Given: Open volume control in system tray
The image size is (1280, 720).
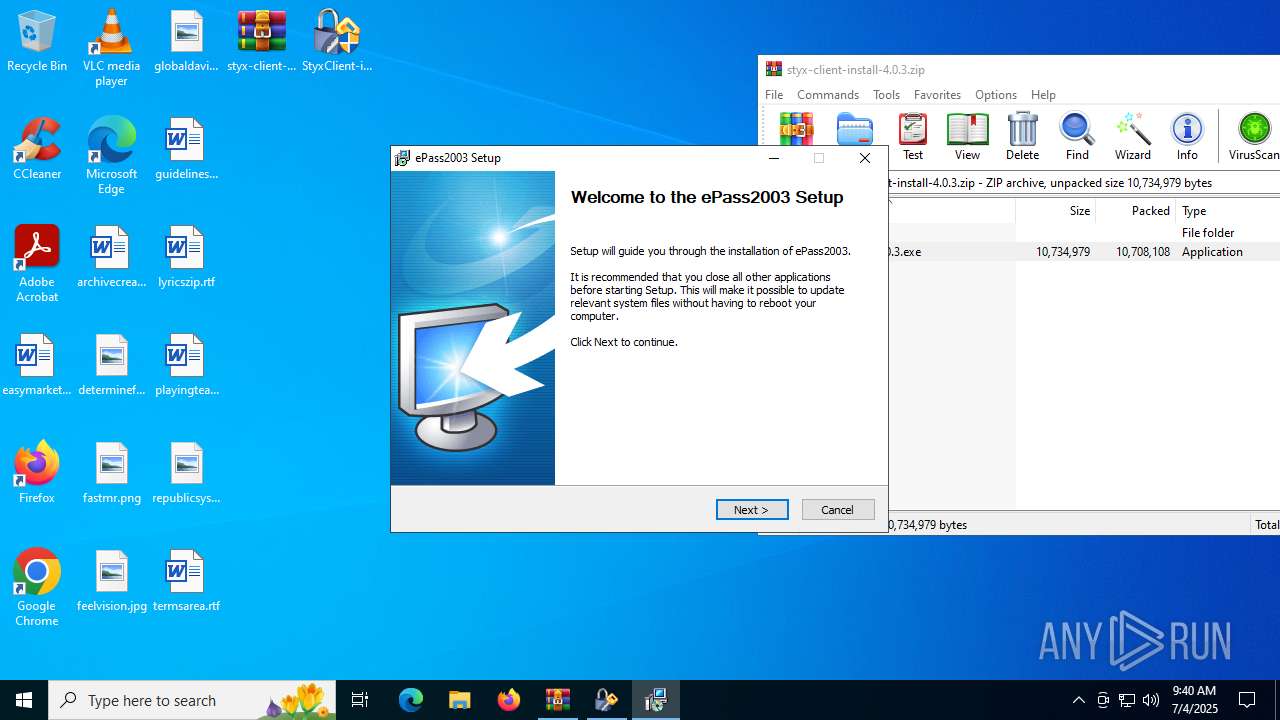Looking at the screenshot, I should (x=1151, y=700).
